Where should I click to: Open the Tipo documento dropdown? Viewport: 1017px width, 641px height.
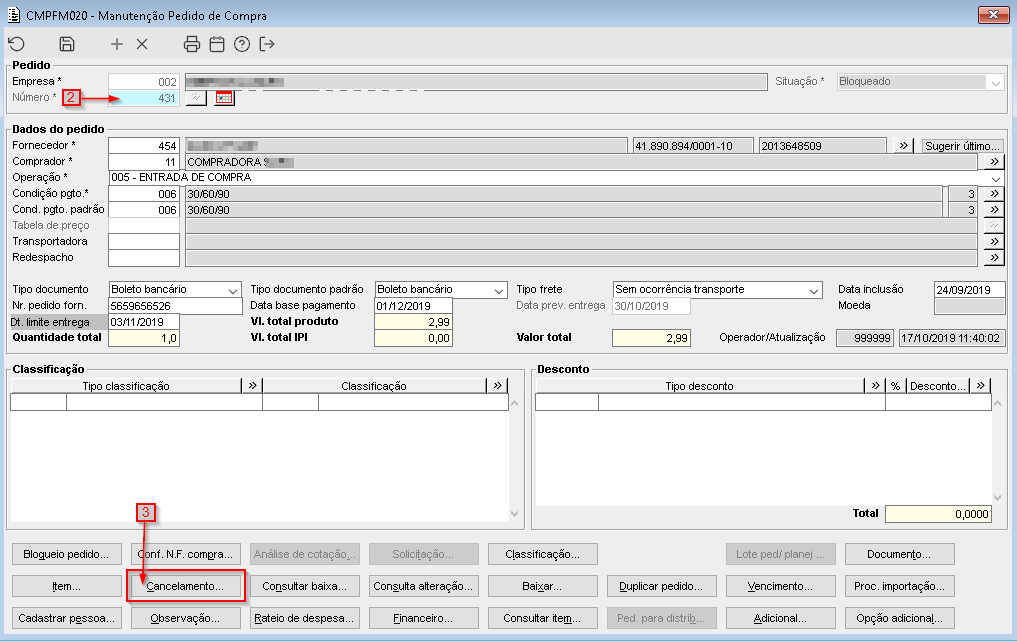tap(233, 290)
